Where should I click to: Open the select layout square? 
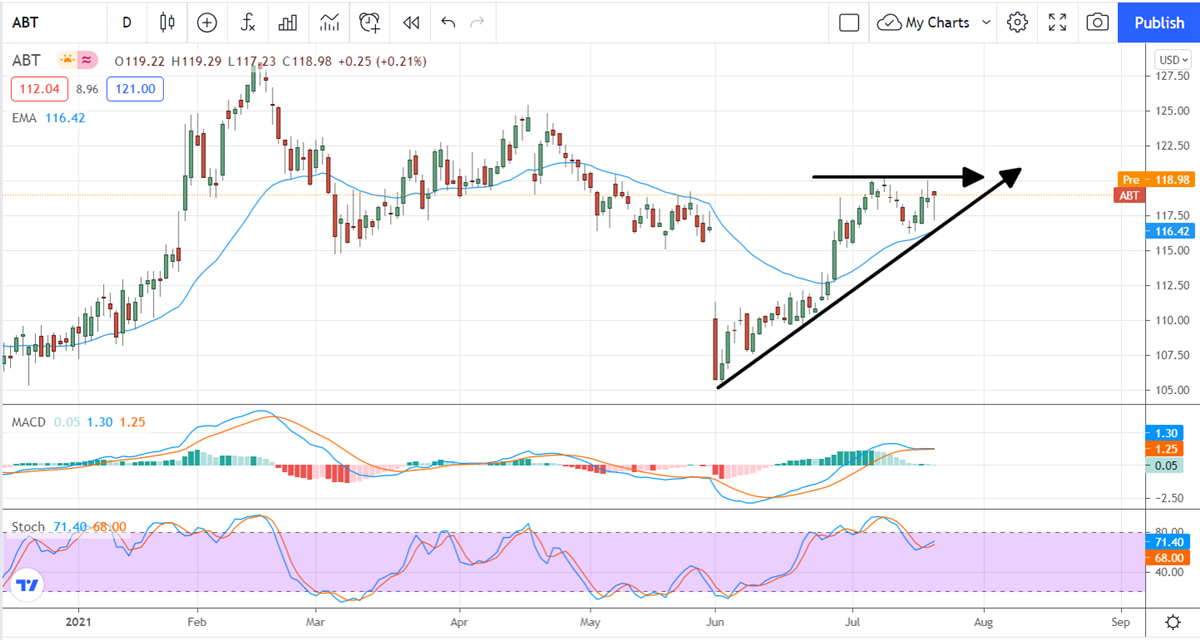(x=849, y=22)
